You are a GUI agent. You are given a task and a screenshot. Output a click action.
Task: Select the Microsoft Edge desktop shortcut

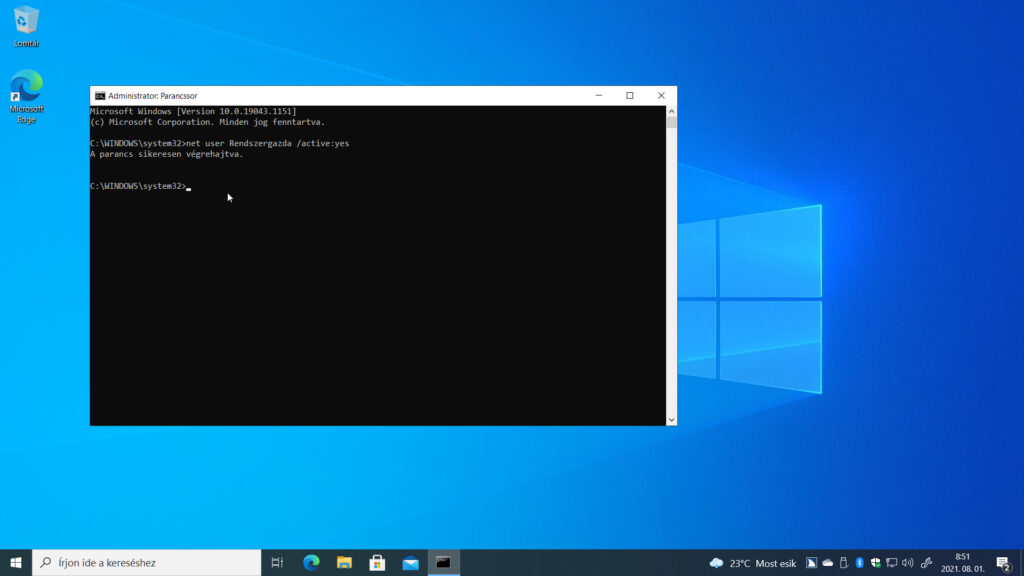(x=26, y=96)
